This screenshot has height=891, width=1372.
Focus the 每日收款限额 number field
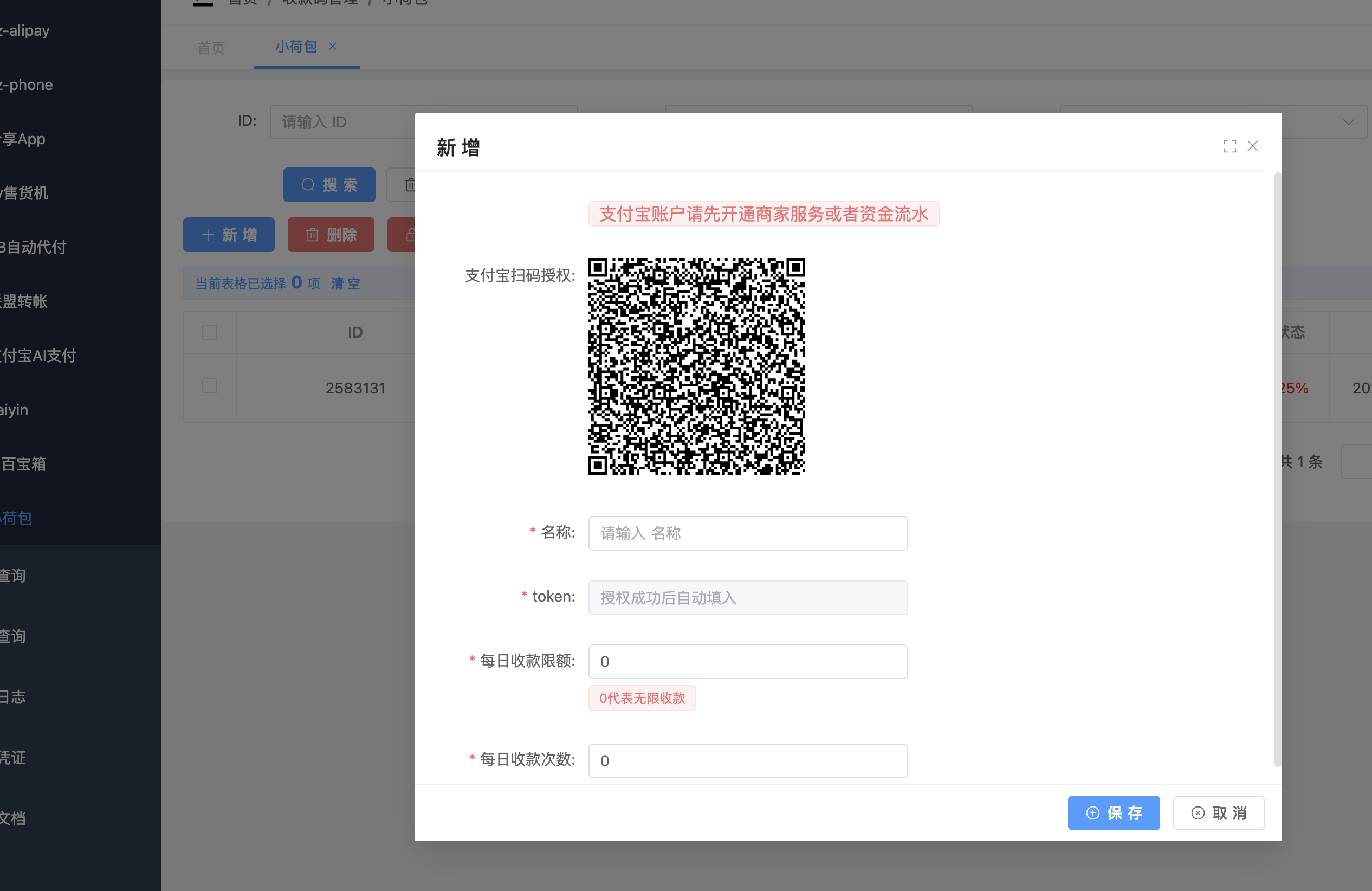748,661
